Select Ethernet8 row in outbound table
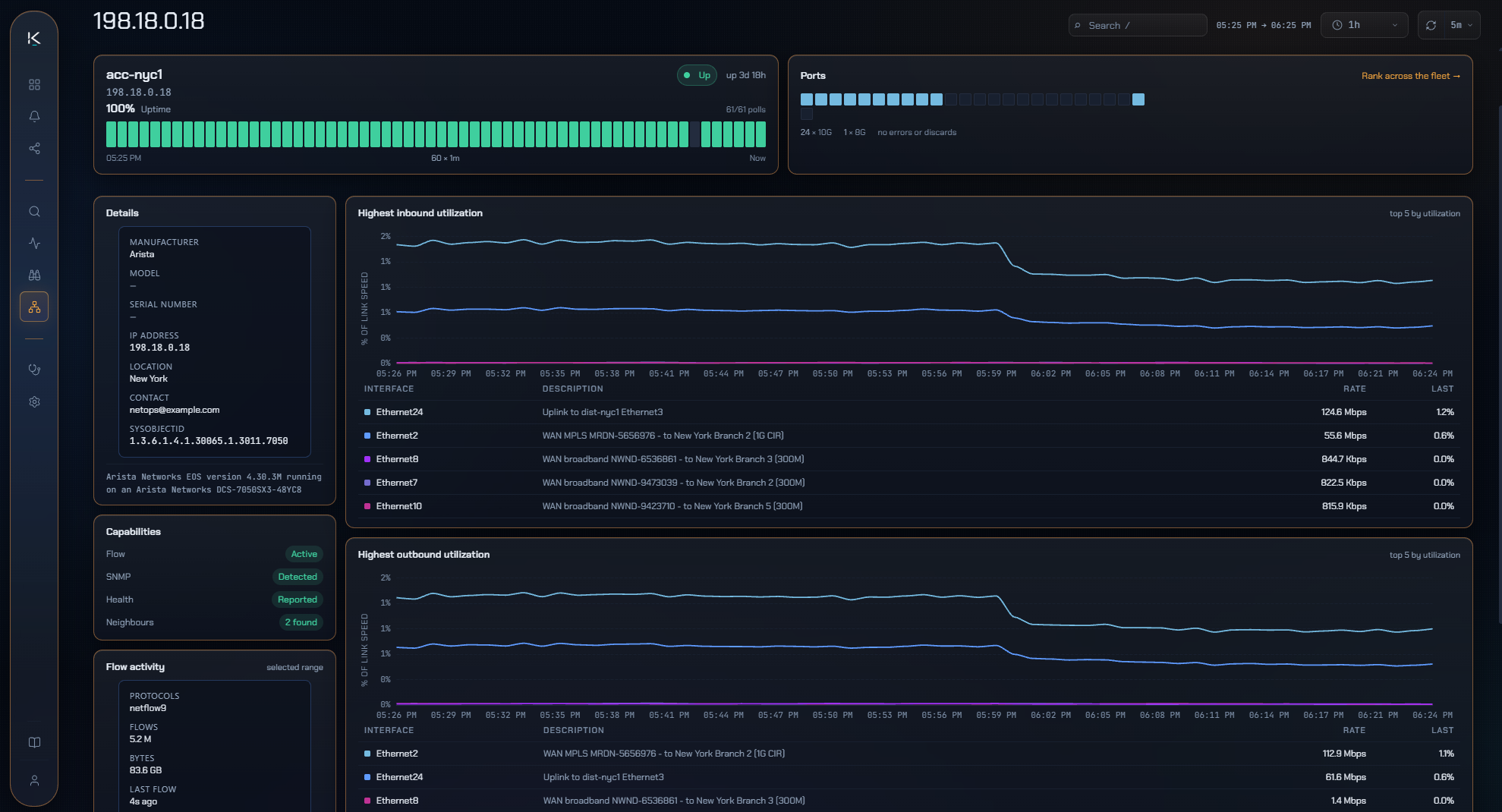This screenshot has width=1502, height=812. 908,801
